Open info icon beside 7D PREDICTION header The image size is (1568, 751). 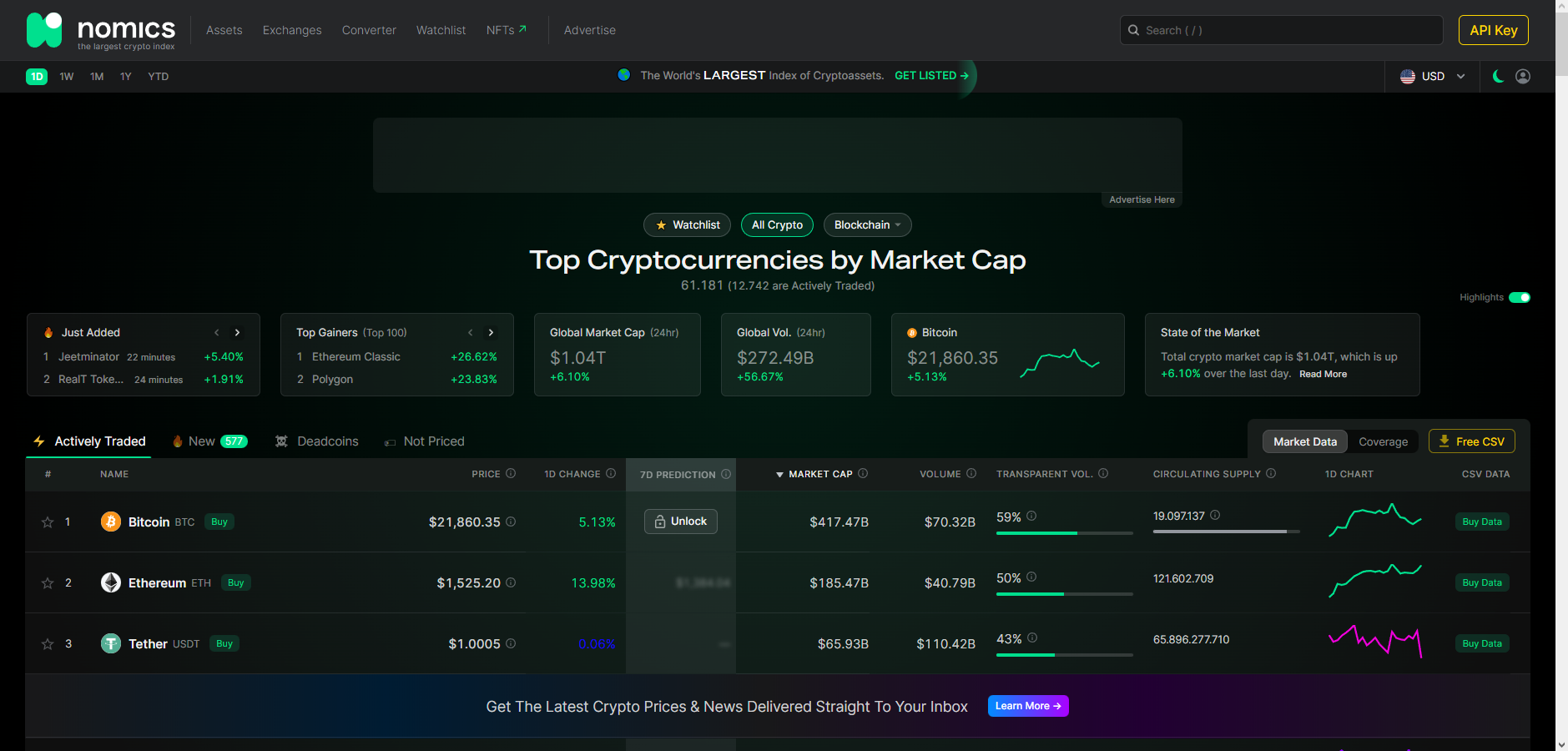726,474
